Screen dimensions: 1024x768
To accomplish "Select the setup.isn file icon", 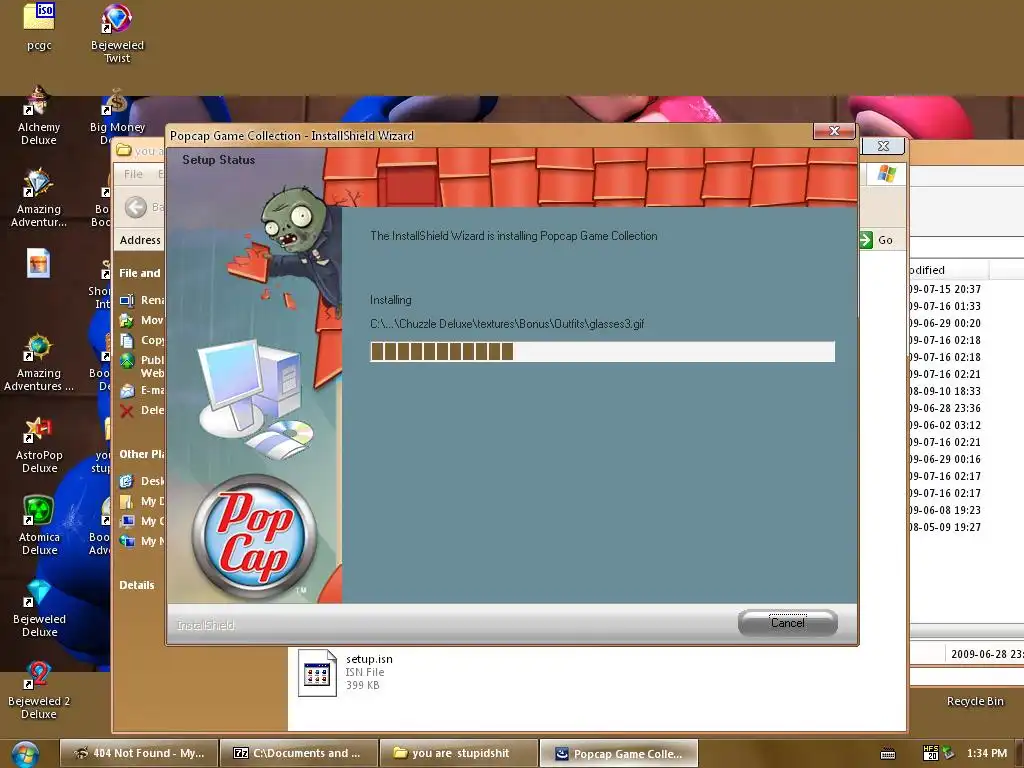I will pyautogui.click(x=317, y=673).
